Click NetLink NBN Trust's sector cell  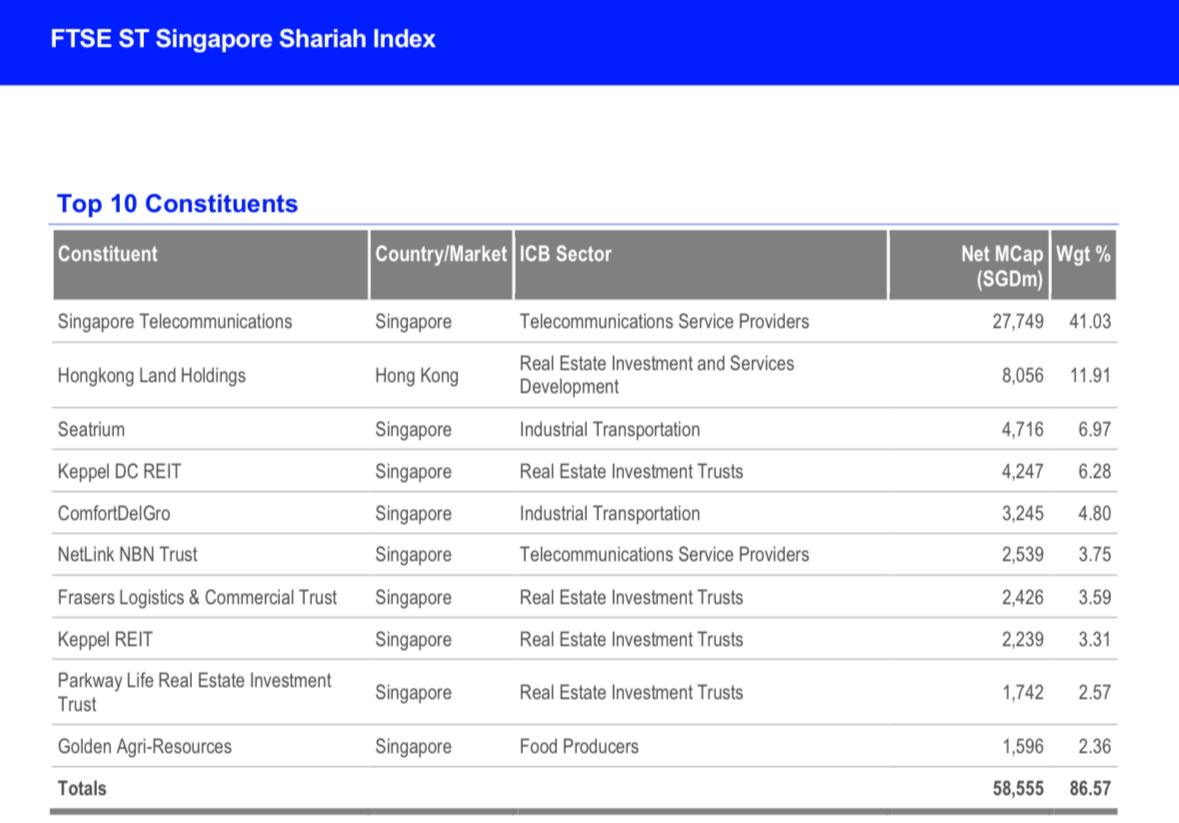[664, 555]
